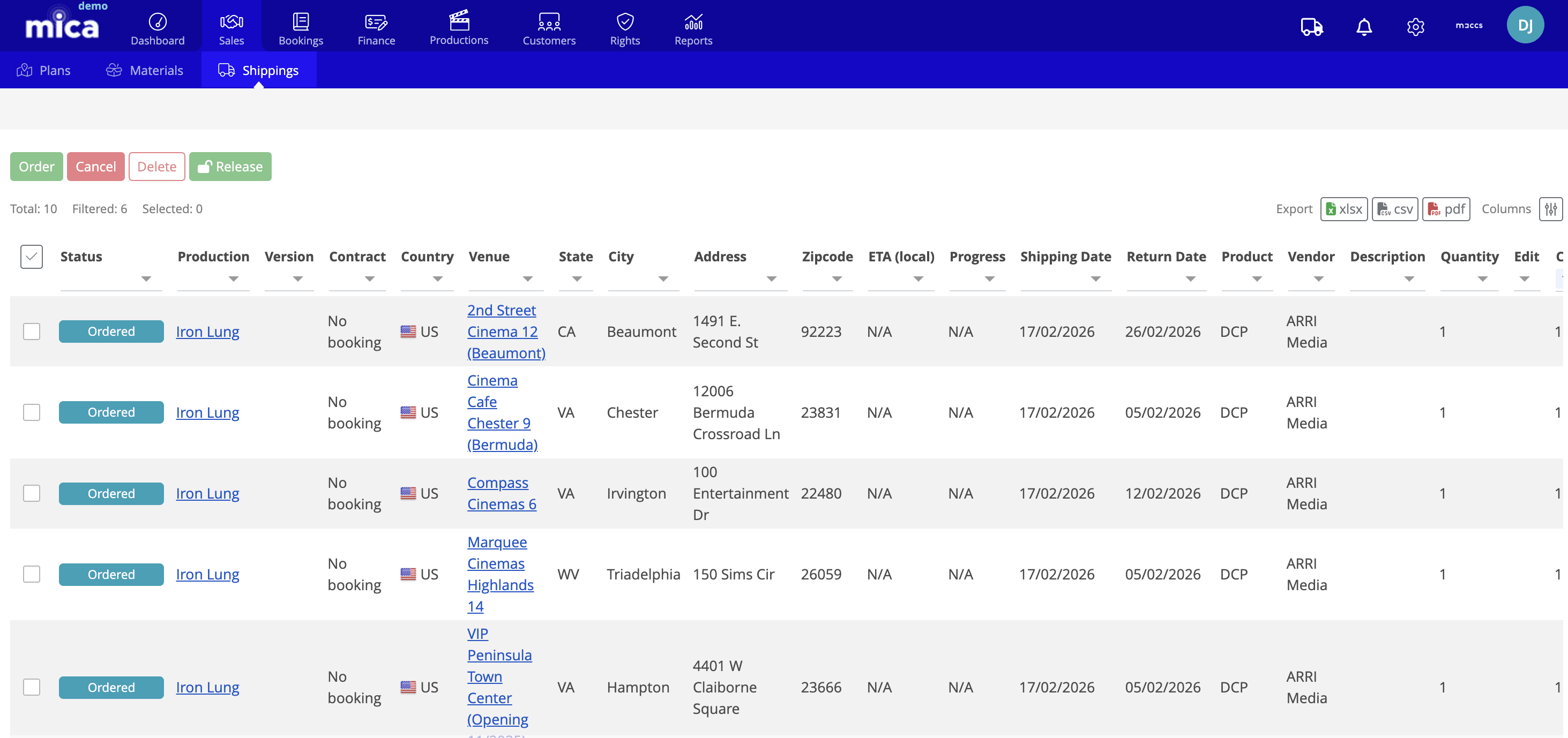Open the Rights module
The height and width of the screenshot is (738, 1568).
(x=624, y=27)
